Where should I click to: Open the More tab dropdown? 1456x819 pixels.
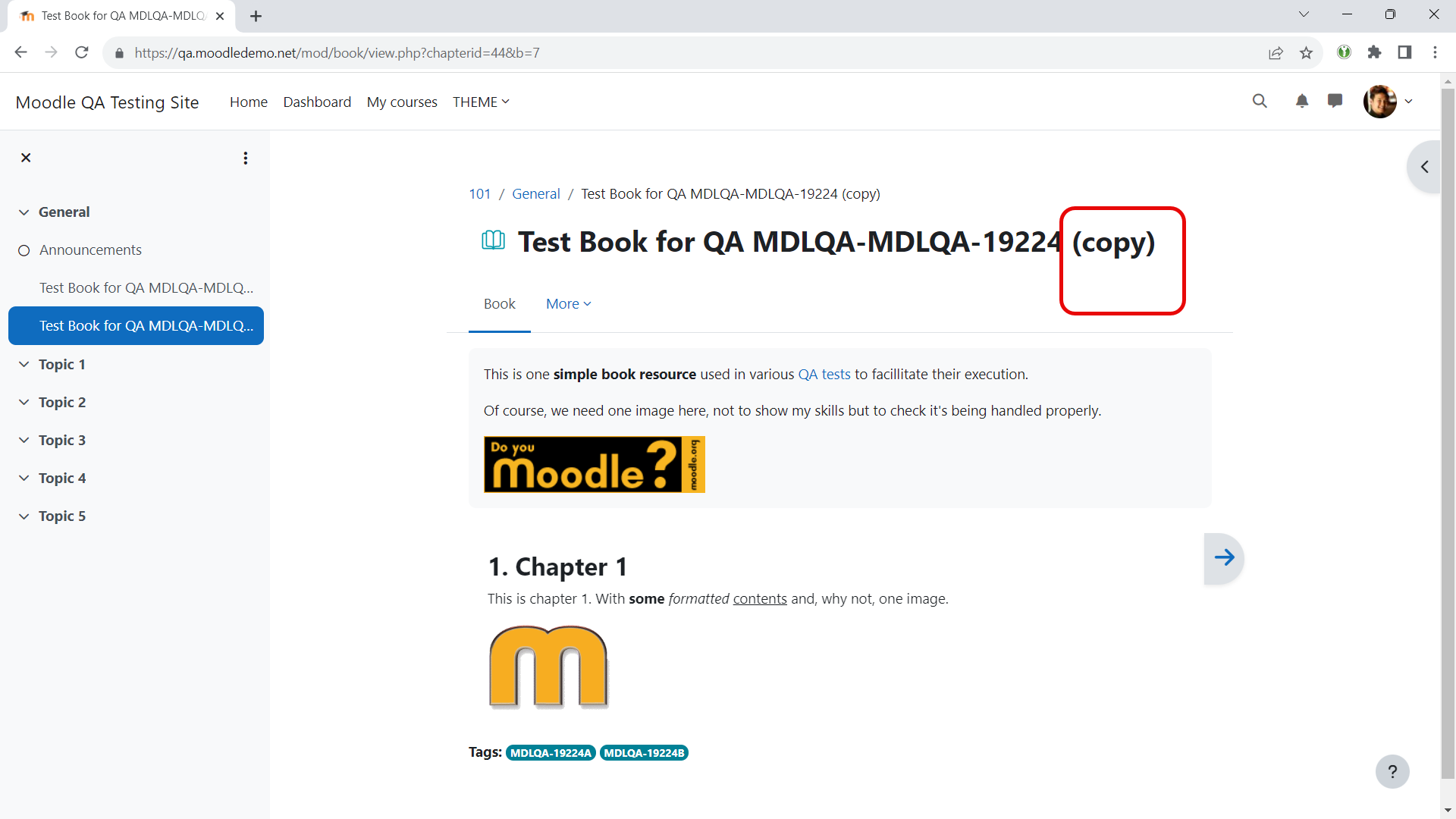(568, 304)
